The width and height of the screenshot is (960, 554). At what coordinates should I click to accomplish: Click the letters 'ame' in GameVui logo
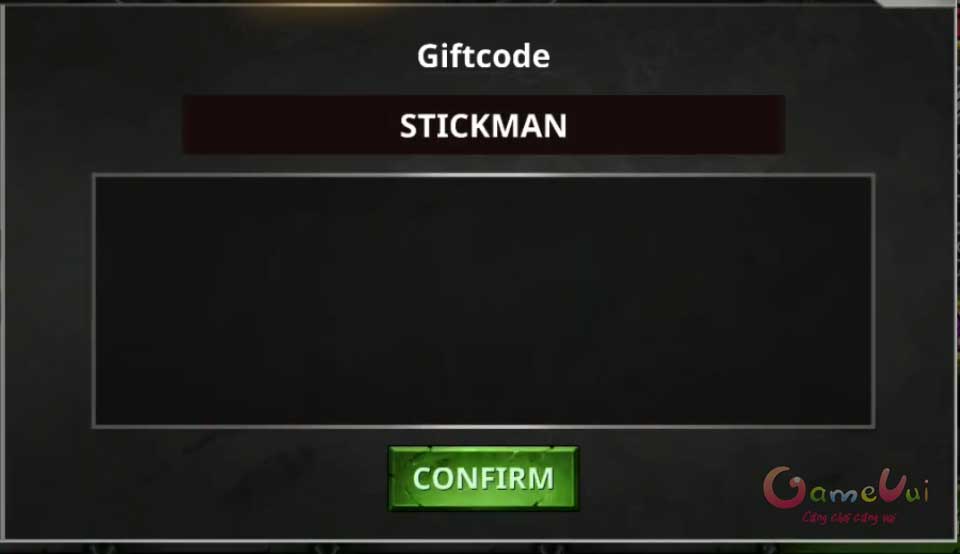(x=843, y=492)
